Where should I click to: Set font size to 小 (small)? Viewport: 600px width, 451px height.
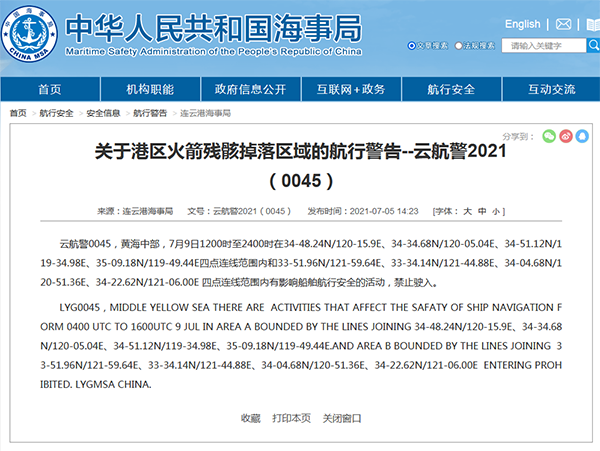497,211
